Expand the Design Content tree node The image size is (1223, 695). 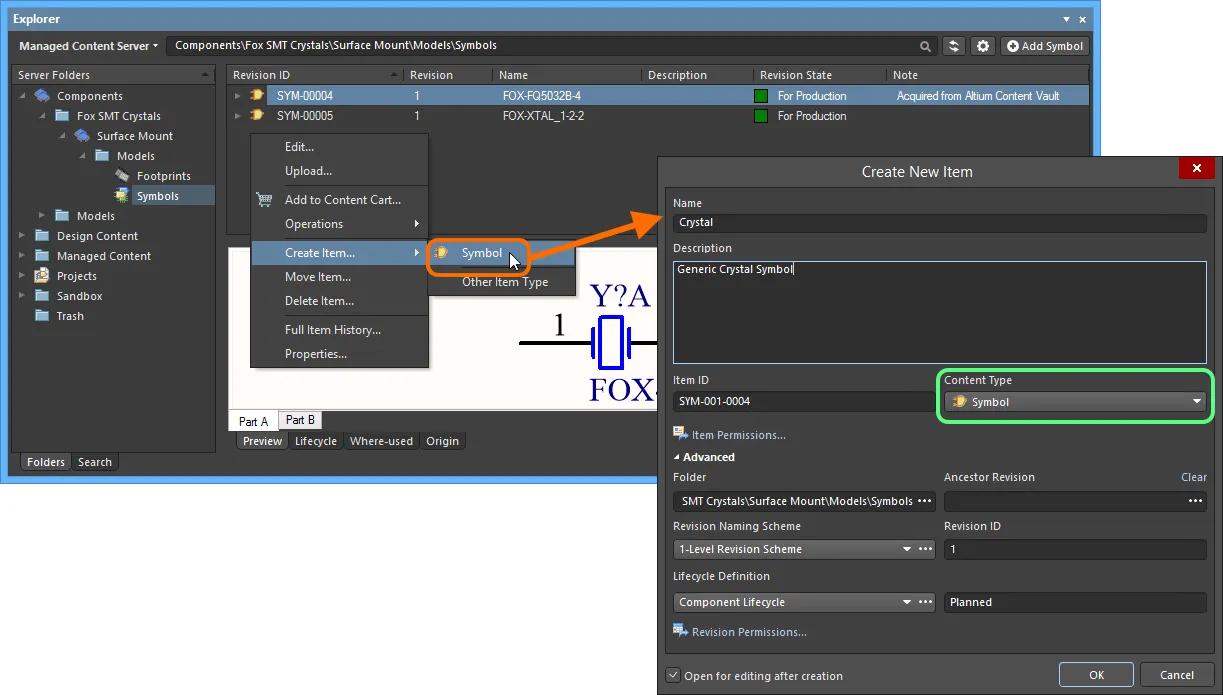22,236
